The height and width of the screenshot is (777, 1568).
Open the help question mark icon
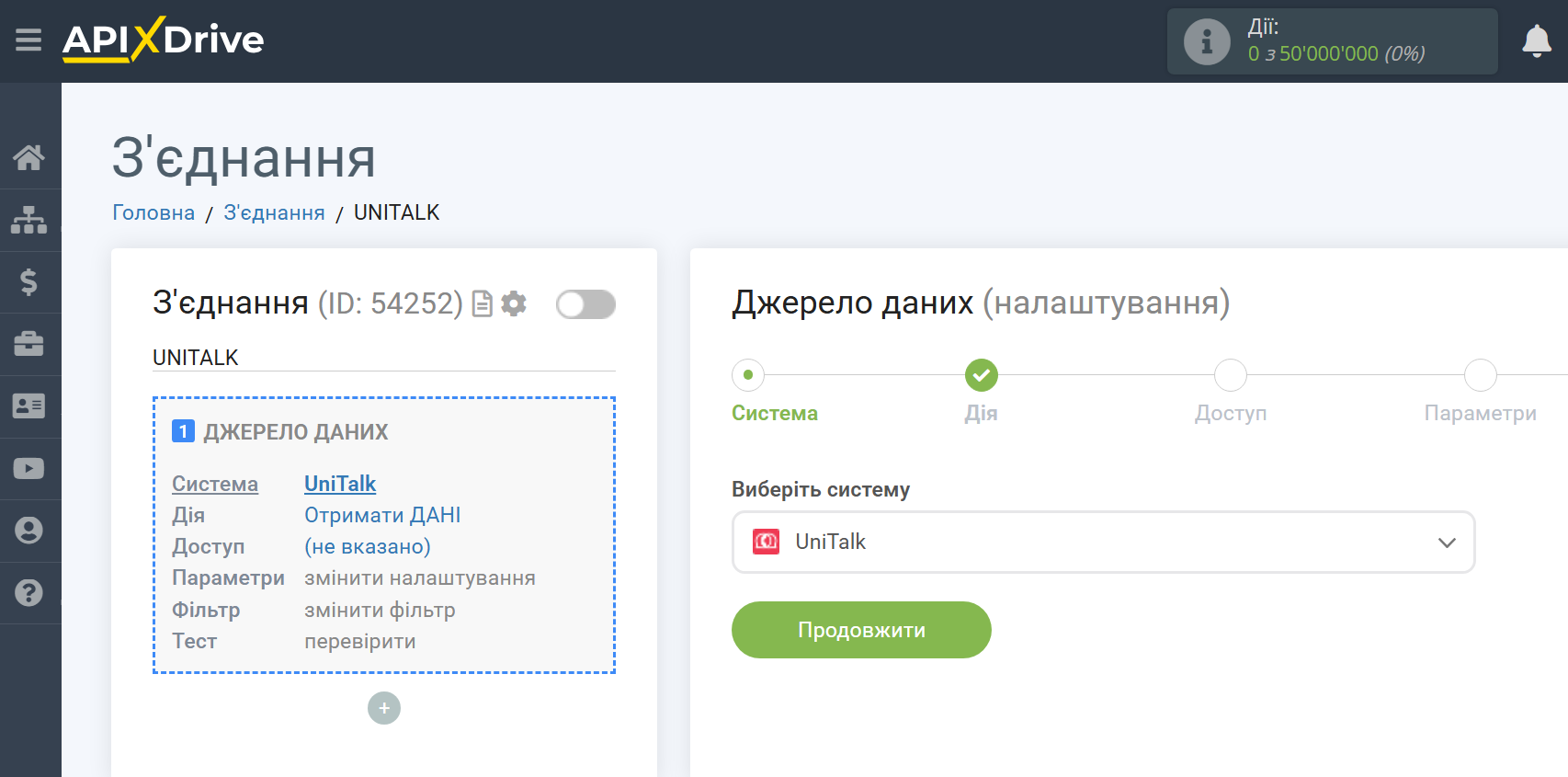[28, 592]
